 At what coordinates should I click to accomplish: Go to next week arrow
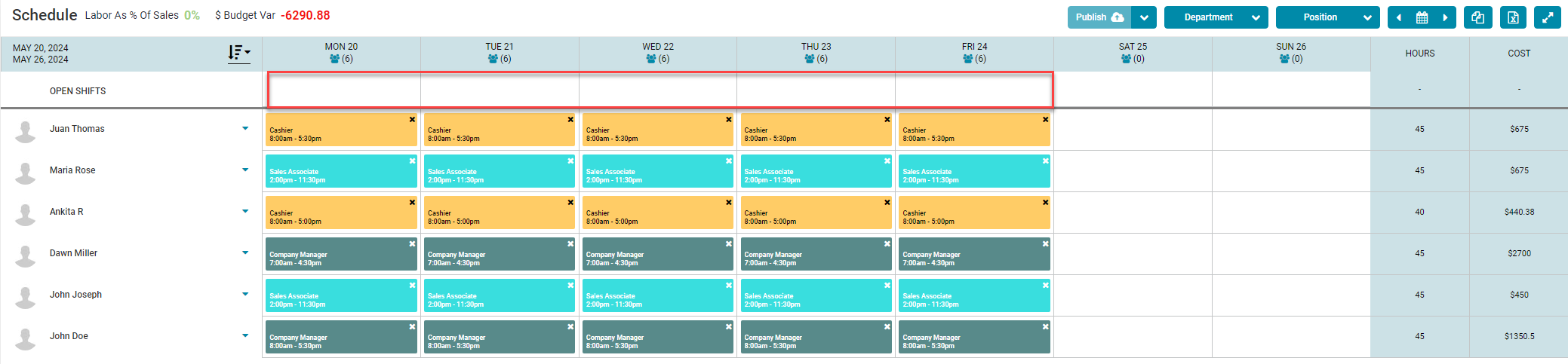point(1444,17)
